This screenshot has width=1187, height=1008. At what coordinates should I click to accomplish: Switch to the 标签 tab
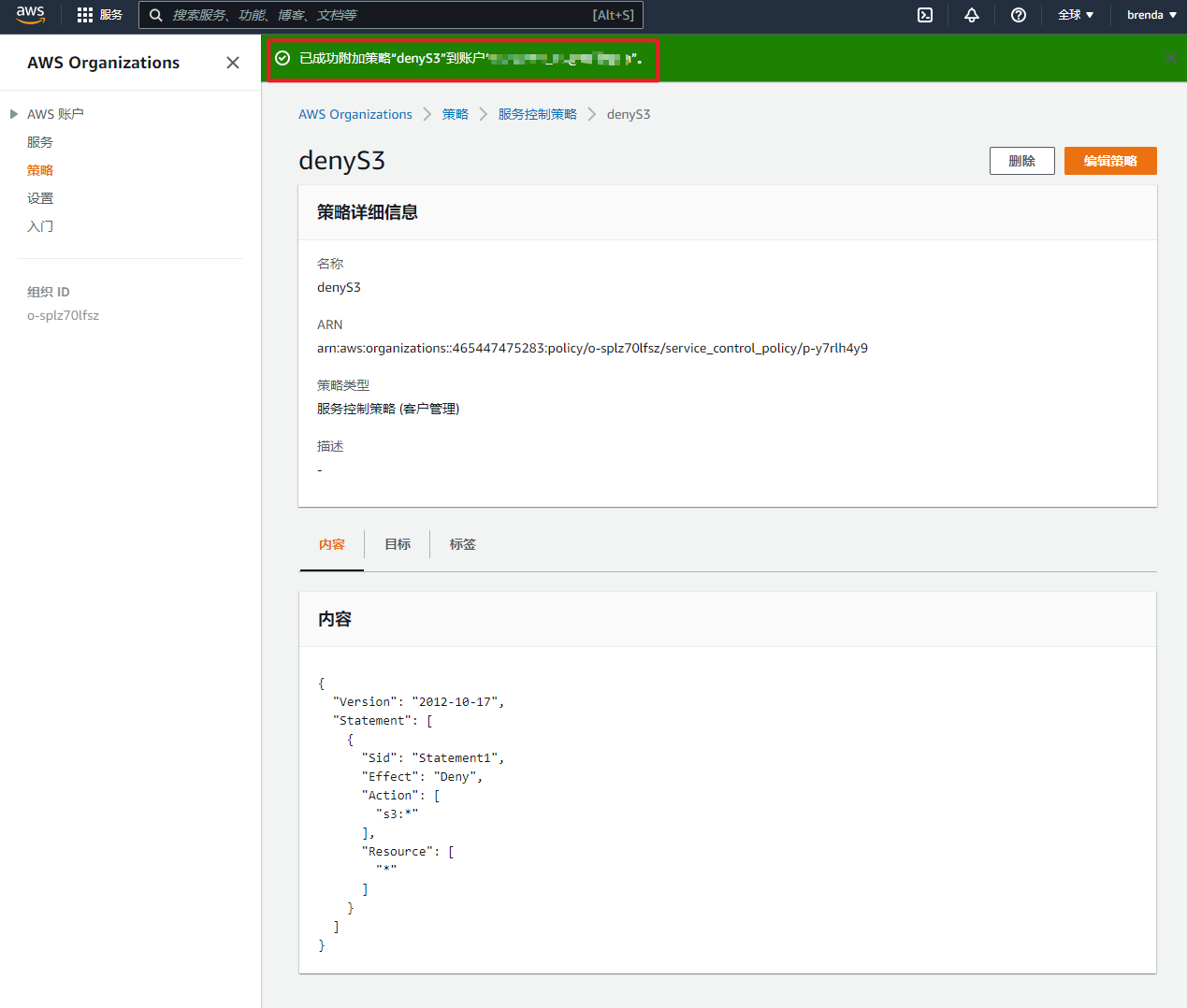(463, 544)
